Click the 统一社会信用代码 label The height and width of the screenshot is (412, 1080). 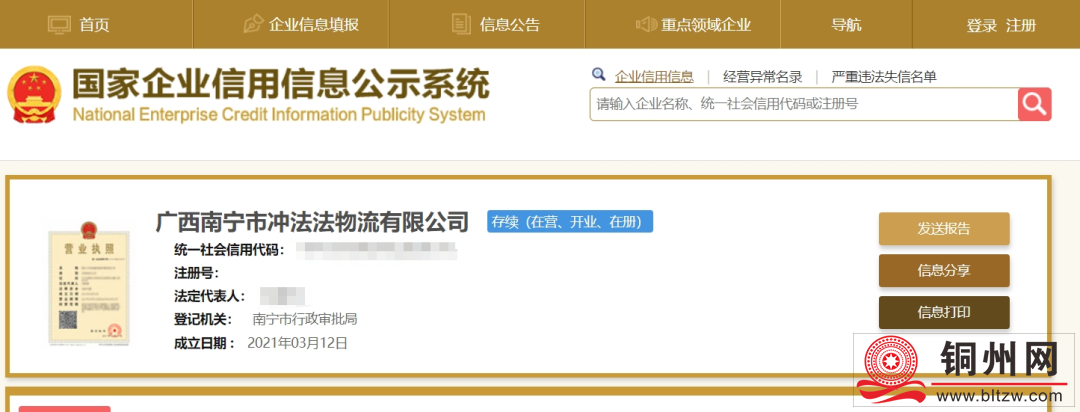click(229, 249)
